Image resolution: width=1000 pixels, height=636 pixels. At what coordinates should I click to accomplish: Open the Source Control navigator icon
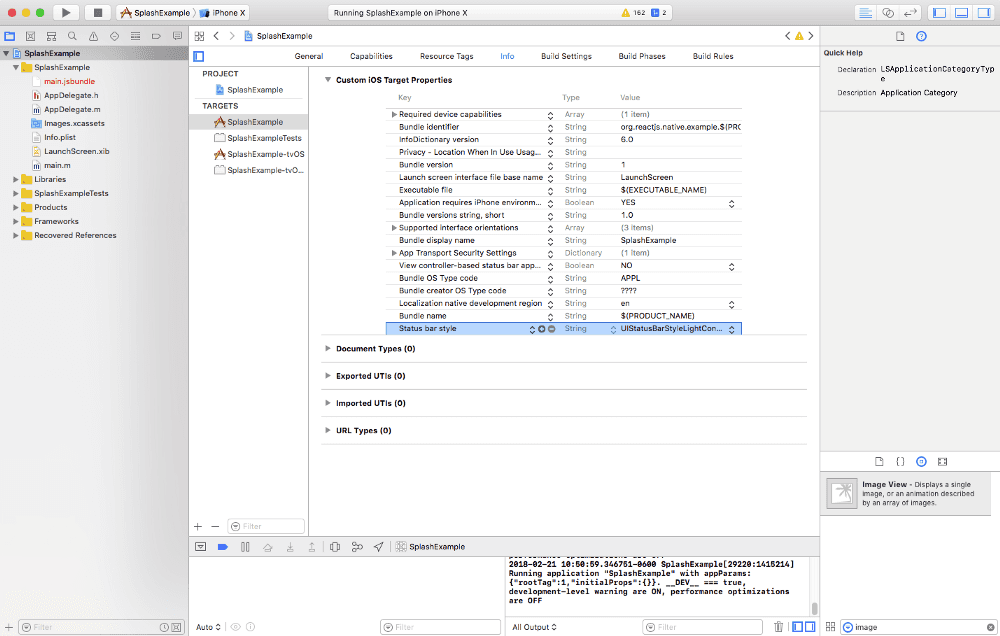(x=30, y=36)
